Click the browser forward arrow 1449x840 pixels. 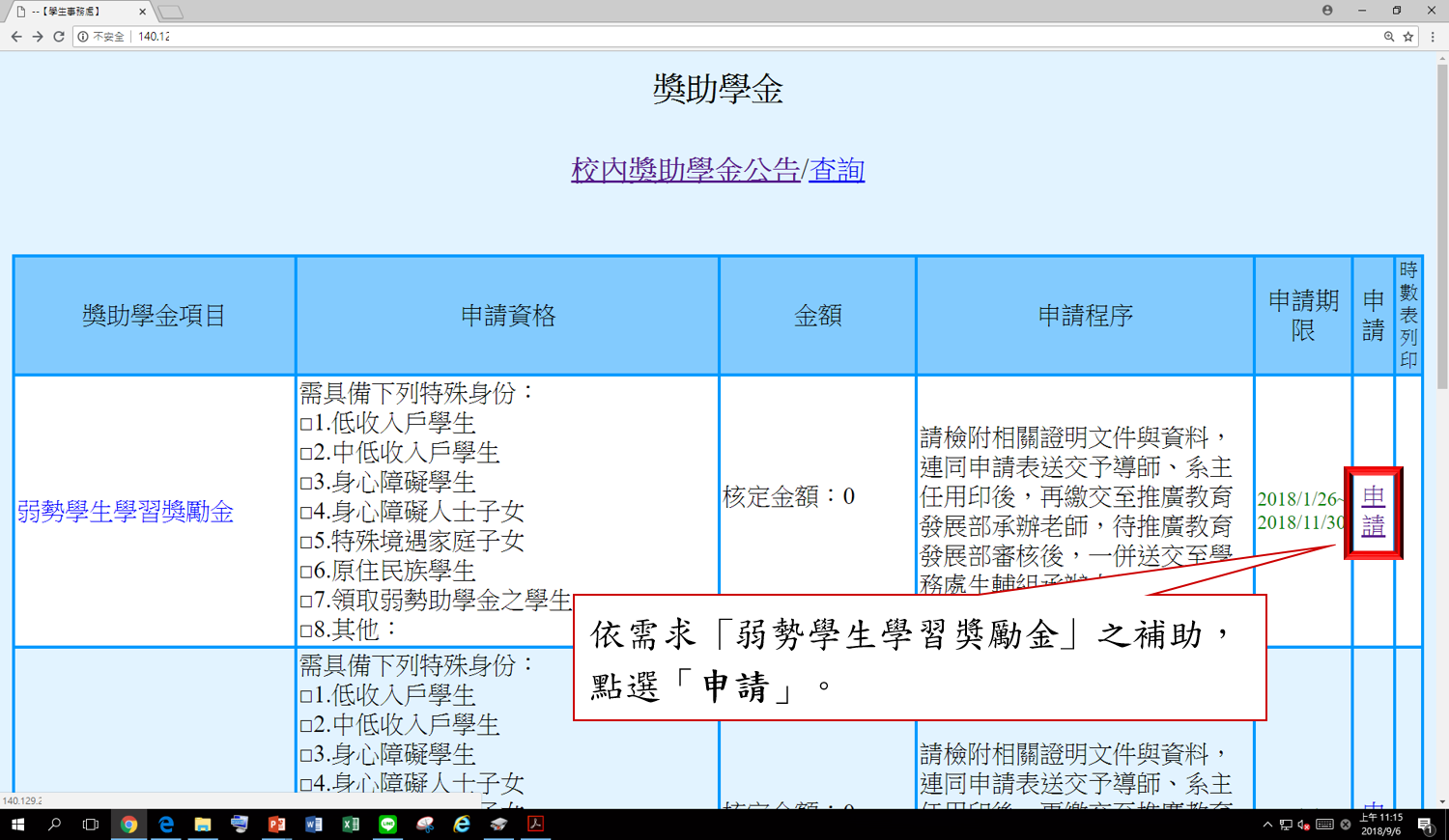(x=38, y=37)
